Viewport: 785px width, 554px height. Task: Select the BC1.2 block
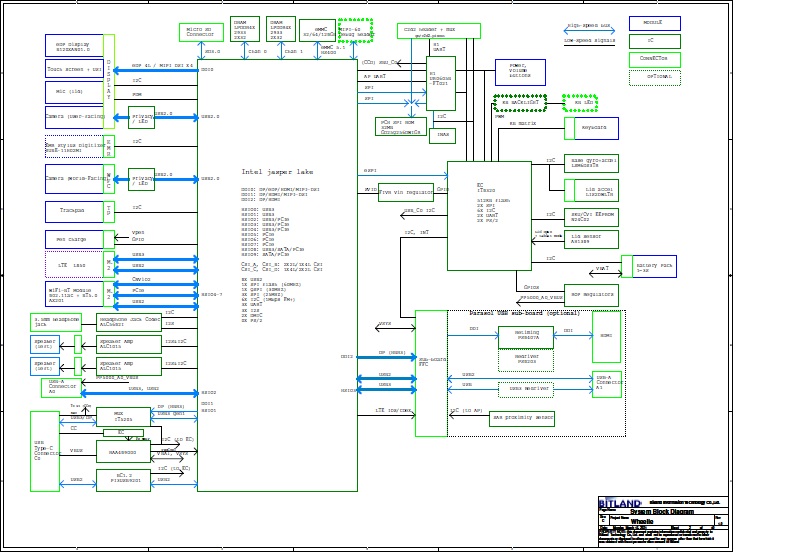point(123,480)
